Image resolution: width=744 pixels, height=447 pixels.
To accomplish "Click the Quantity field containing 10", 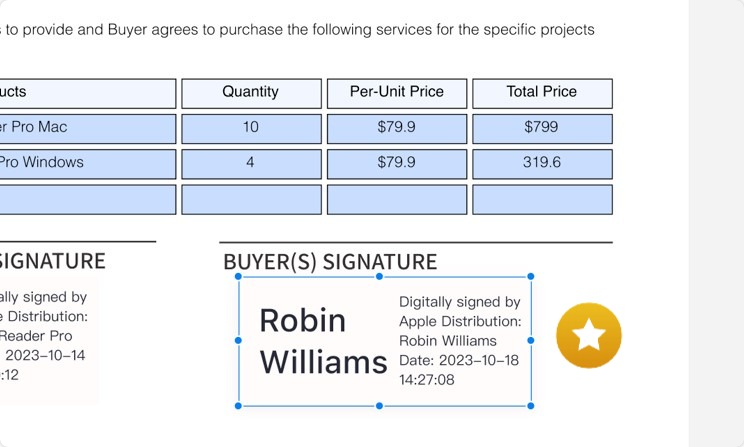I will pyautogui.click(x=251, y=129).
